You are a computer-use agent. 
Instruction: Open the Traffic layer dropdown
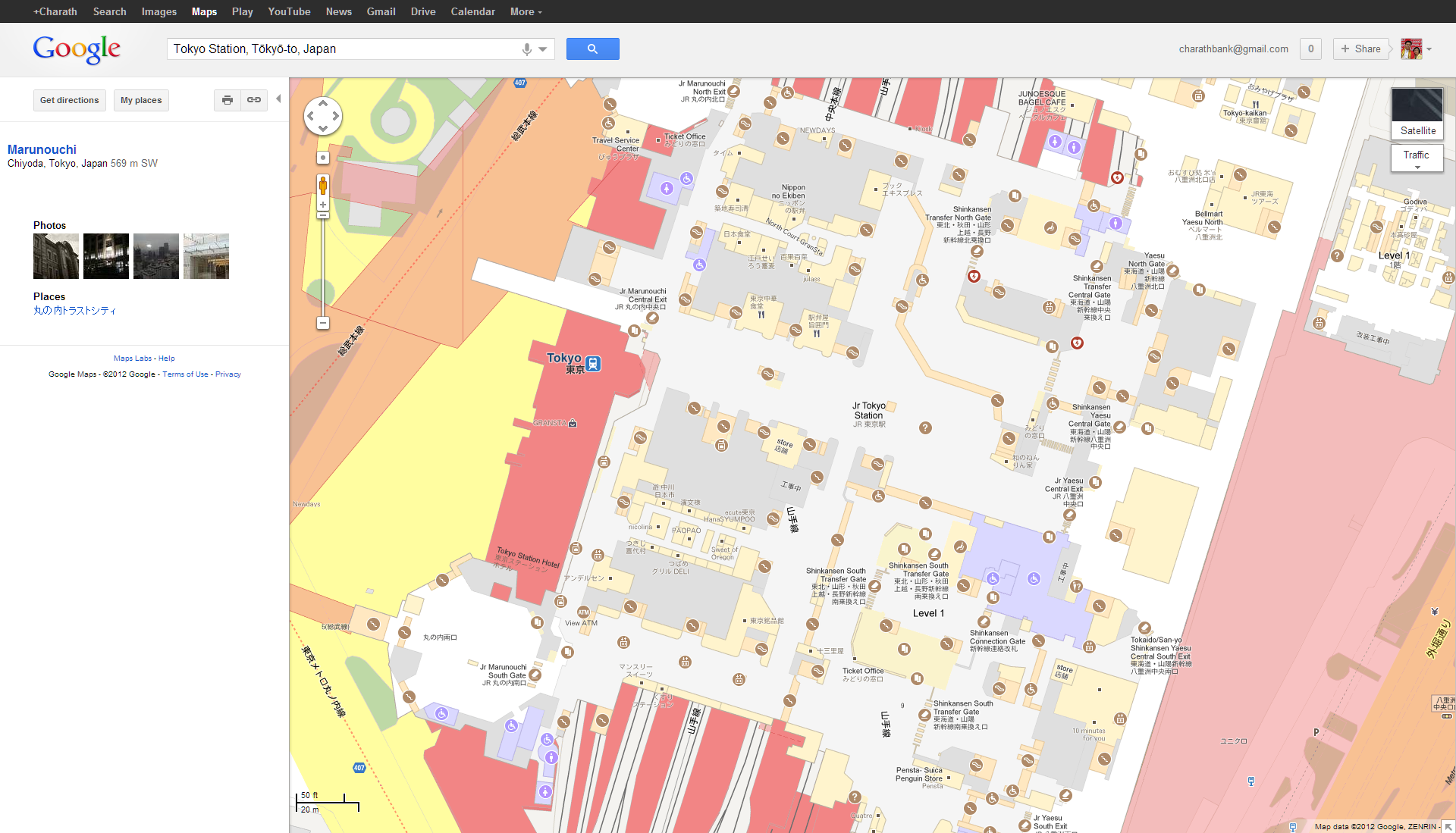pos(1417,158)
